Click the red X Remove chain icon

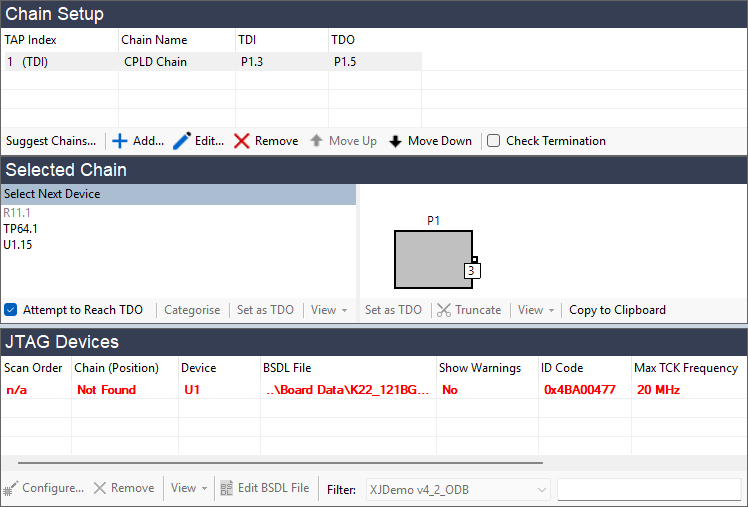coord(242,141)
